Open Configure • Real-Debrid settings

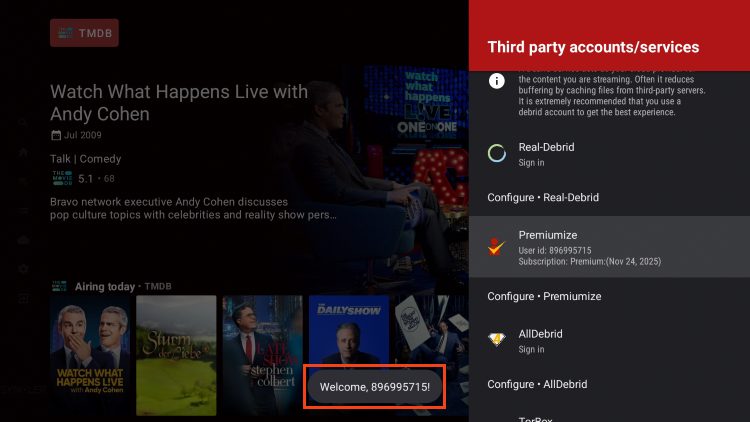(x=543, y=197)
